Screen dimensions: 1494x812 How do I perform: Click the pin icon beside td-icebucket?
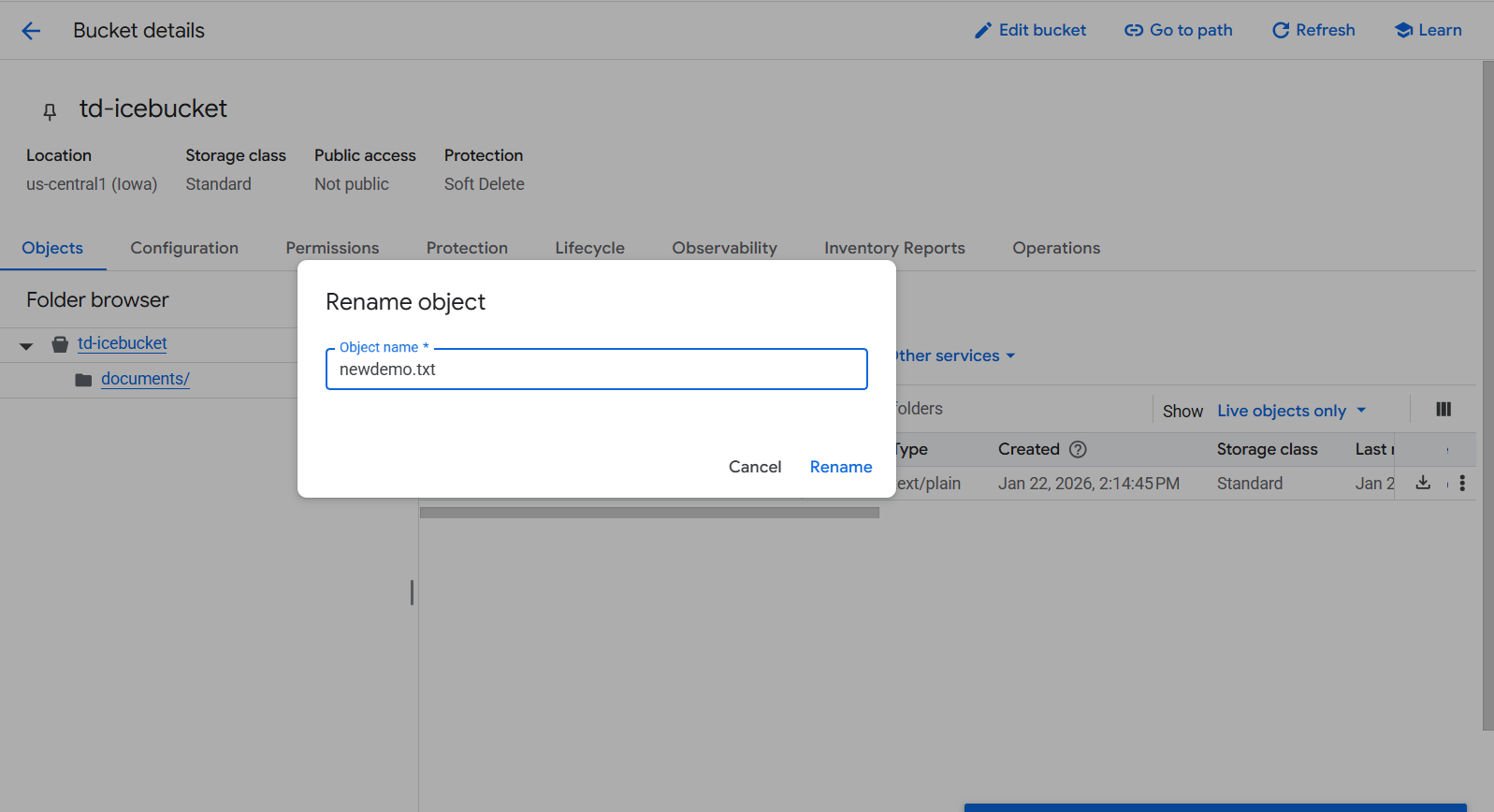50,111
